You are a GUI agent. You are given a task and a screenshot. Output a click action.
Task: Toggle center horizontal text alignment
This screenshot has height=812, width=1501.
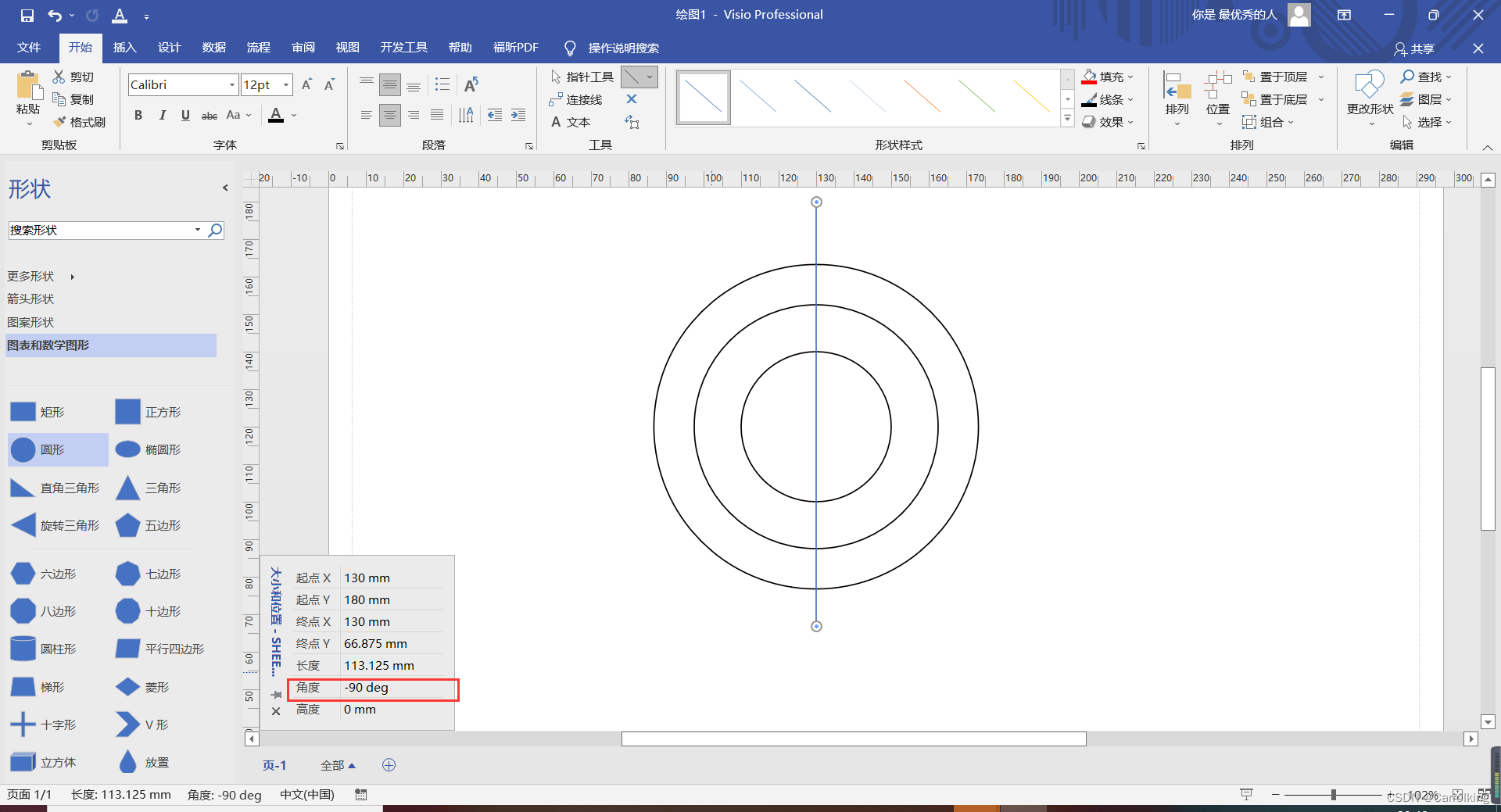[390, 116]
